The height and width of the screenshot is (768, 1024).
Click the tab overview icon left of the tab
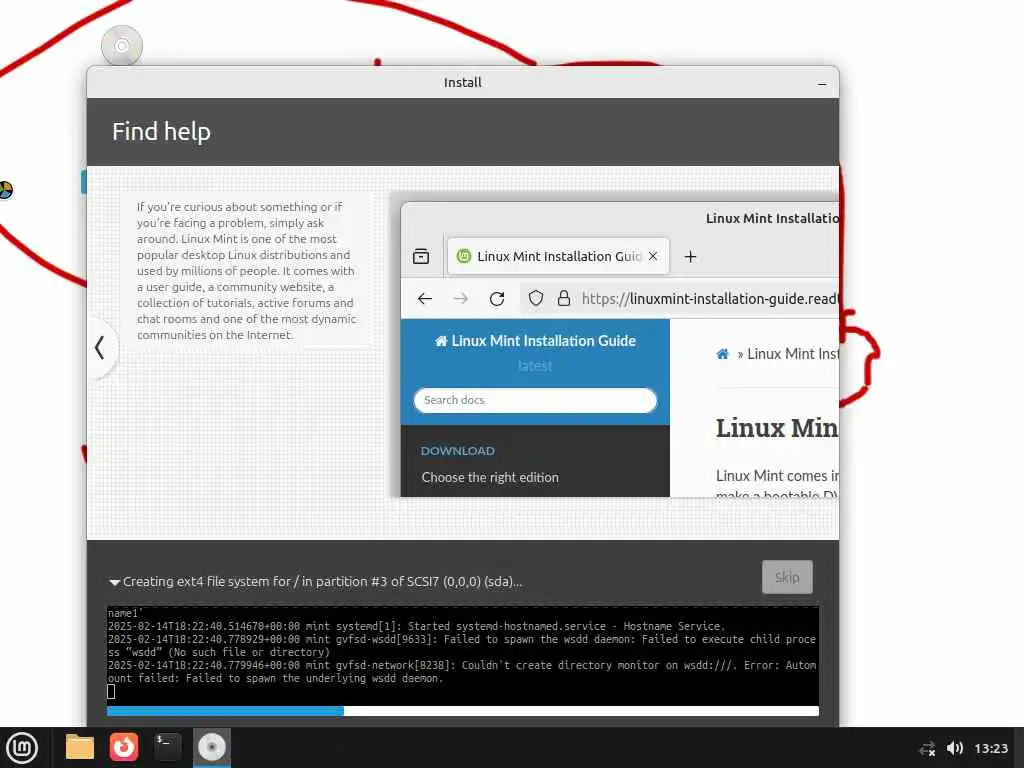(421, 256)
